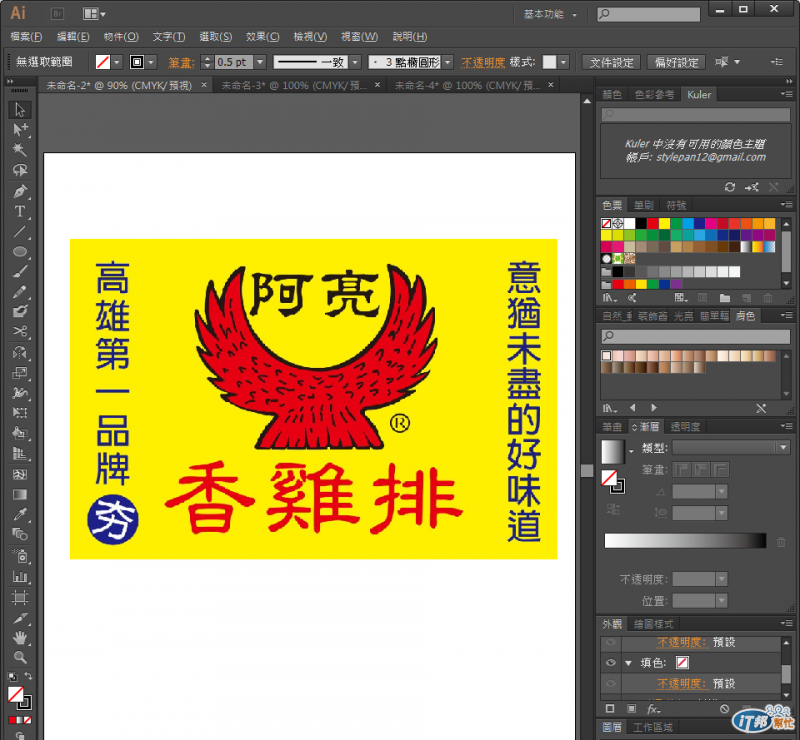Select the Pen tool
This screenshot has width=800, height=740.
pos(19,191)
